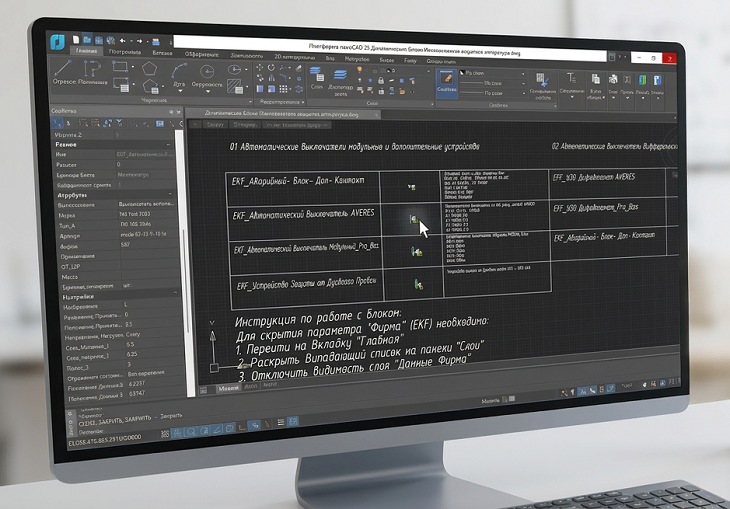The width and height of the screenshot is (730, 509).
Task: Toggle the magnifier-style snap button in the status bar
Action: tap(191, 432)
